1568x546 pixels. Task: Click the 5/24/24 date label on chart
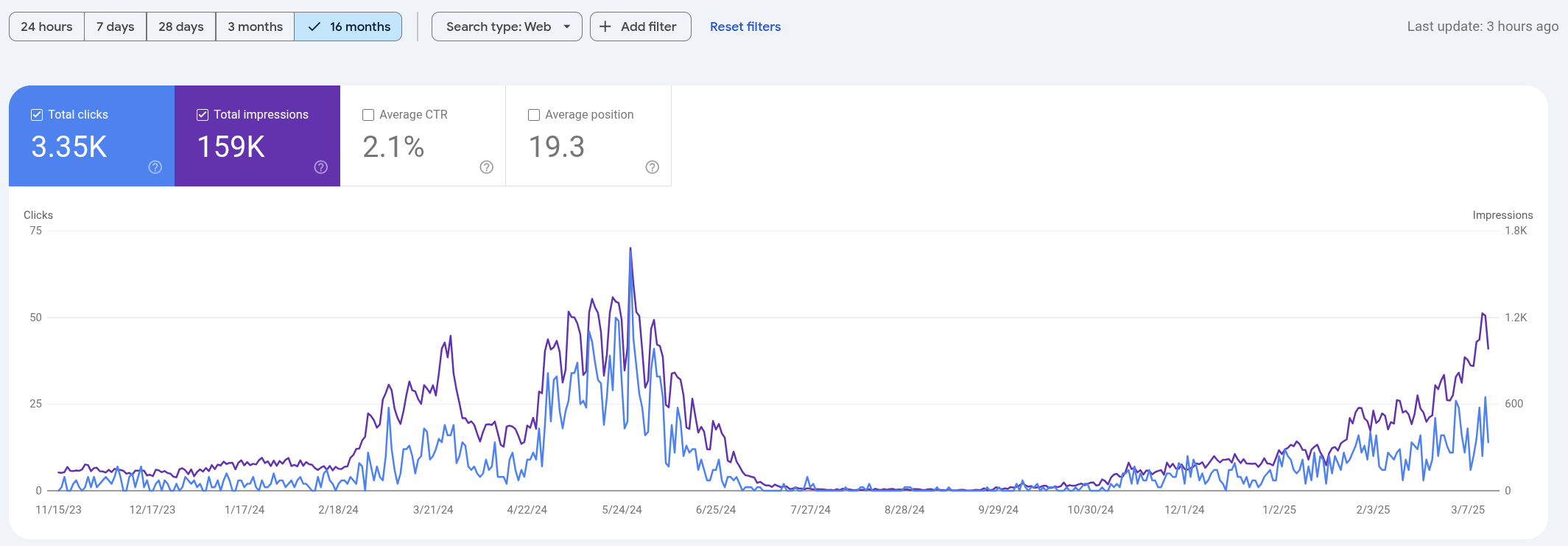pos(622,510)
